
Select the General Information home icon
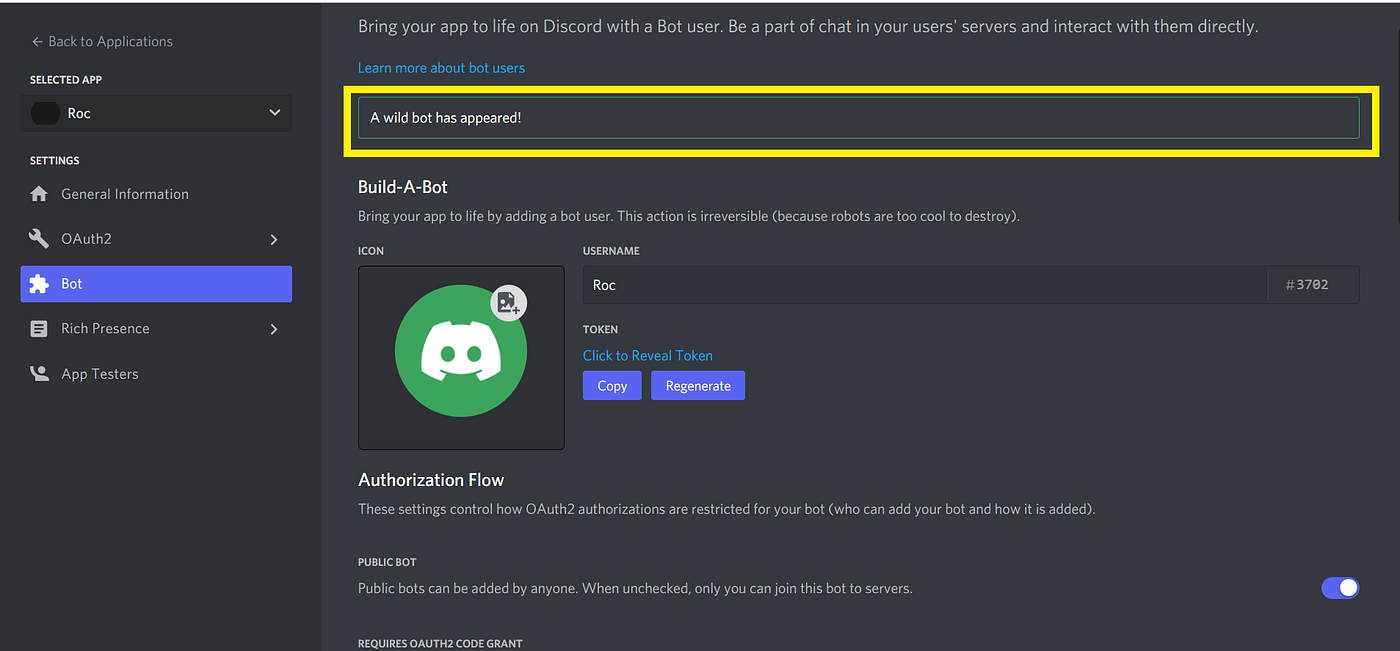(x=38, y=193)
